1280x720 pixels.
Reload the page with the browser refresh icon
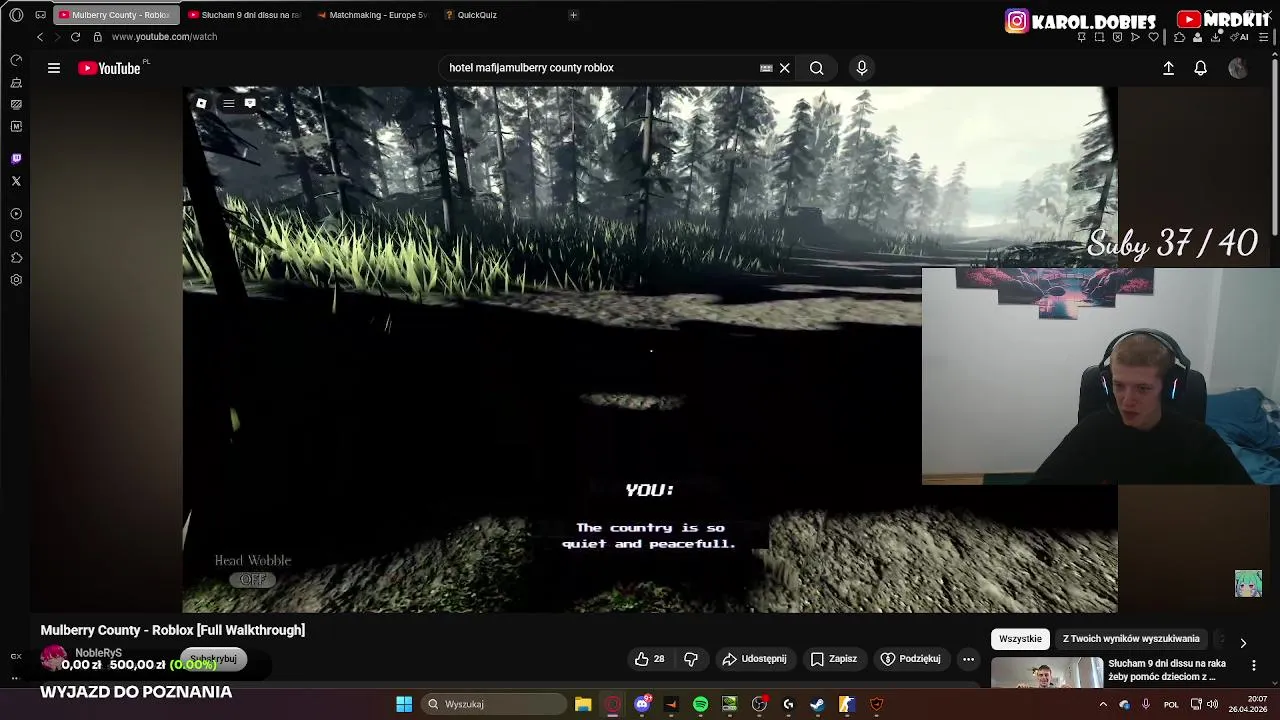point(75,37)
